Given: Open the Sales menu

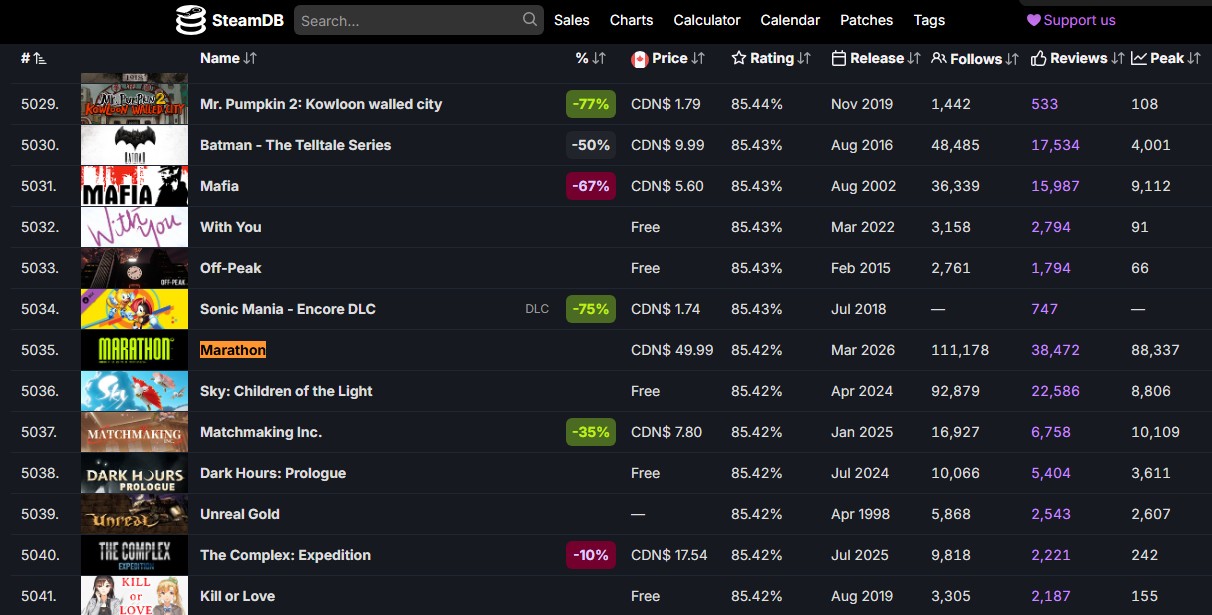Looking at the screenshot, I should pyautogui.click(x=572, y=20).
